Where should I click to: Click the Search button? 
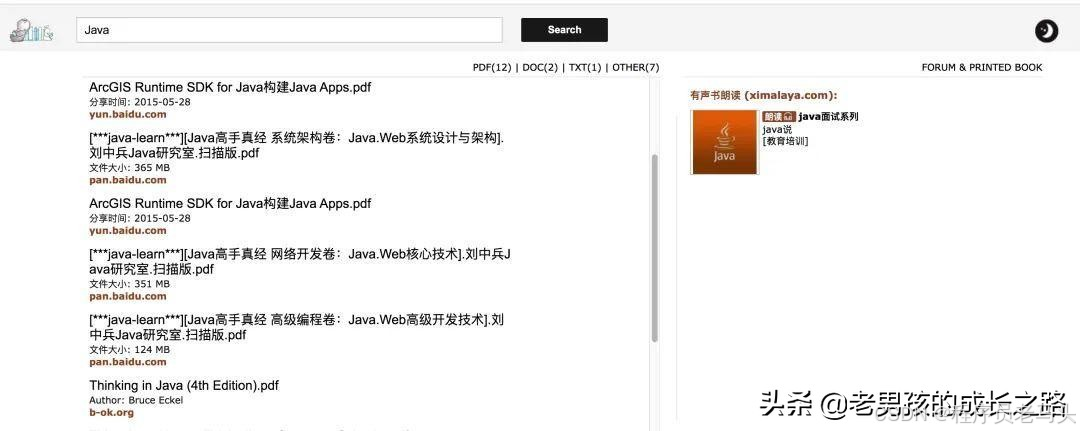pyautogui.click(x=564, y=30)
